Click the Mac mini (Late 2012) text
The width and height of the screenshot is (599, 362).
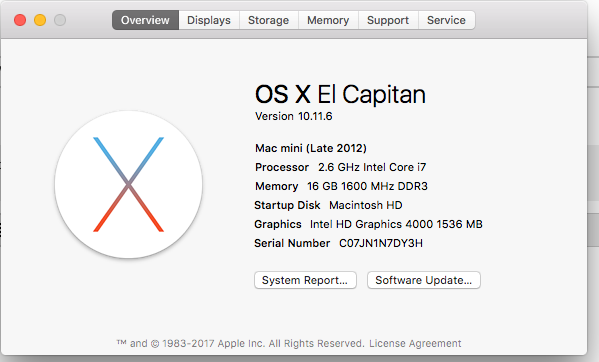[311, 148]
